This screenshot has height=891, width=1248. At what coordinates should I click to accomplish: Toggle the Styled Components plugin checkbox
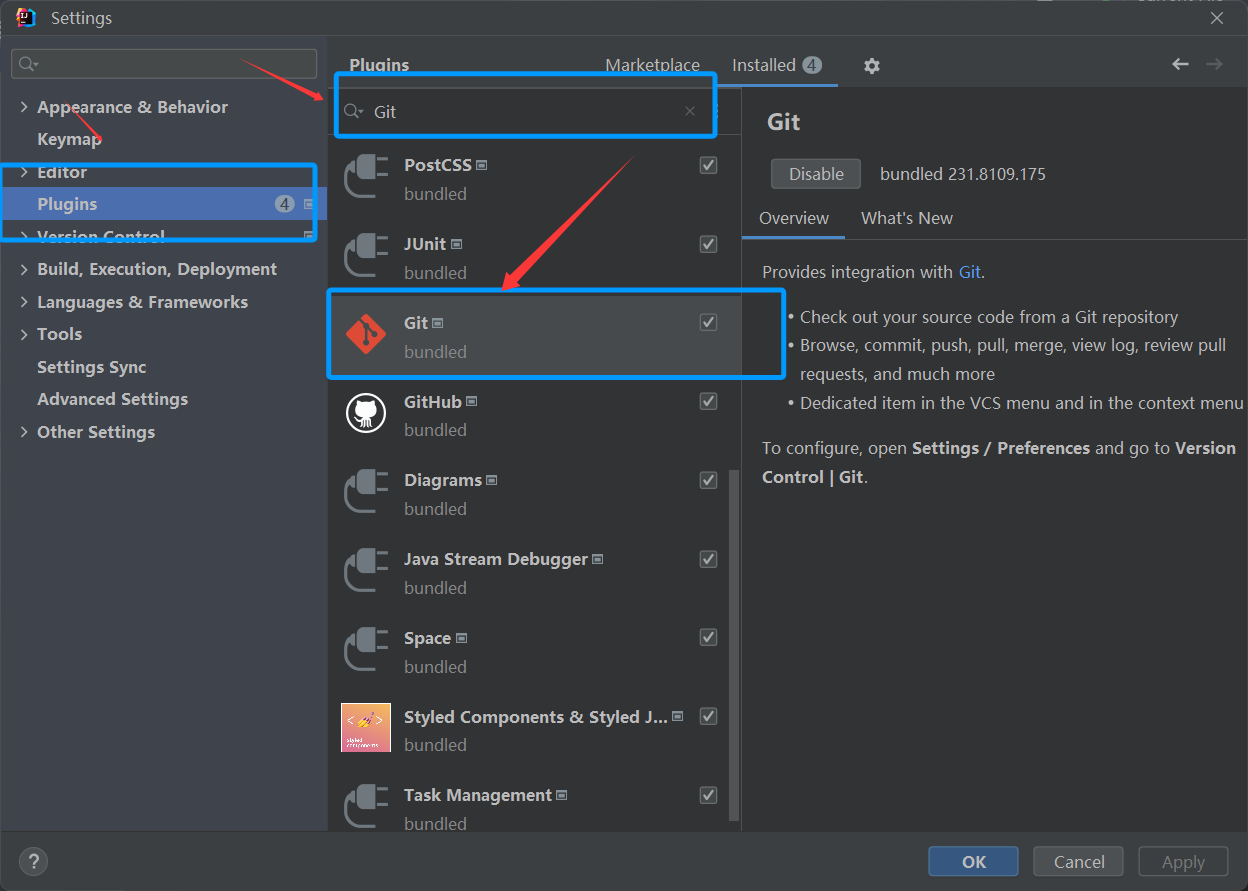click(709, 716)
